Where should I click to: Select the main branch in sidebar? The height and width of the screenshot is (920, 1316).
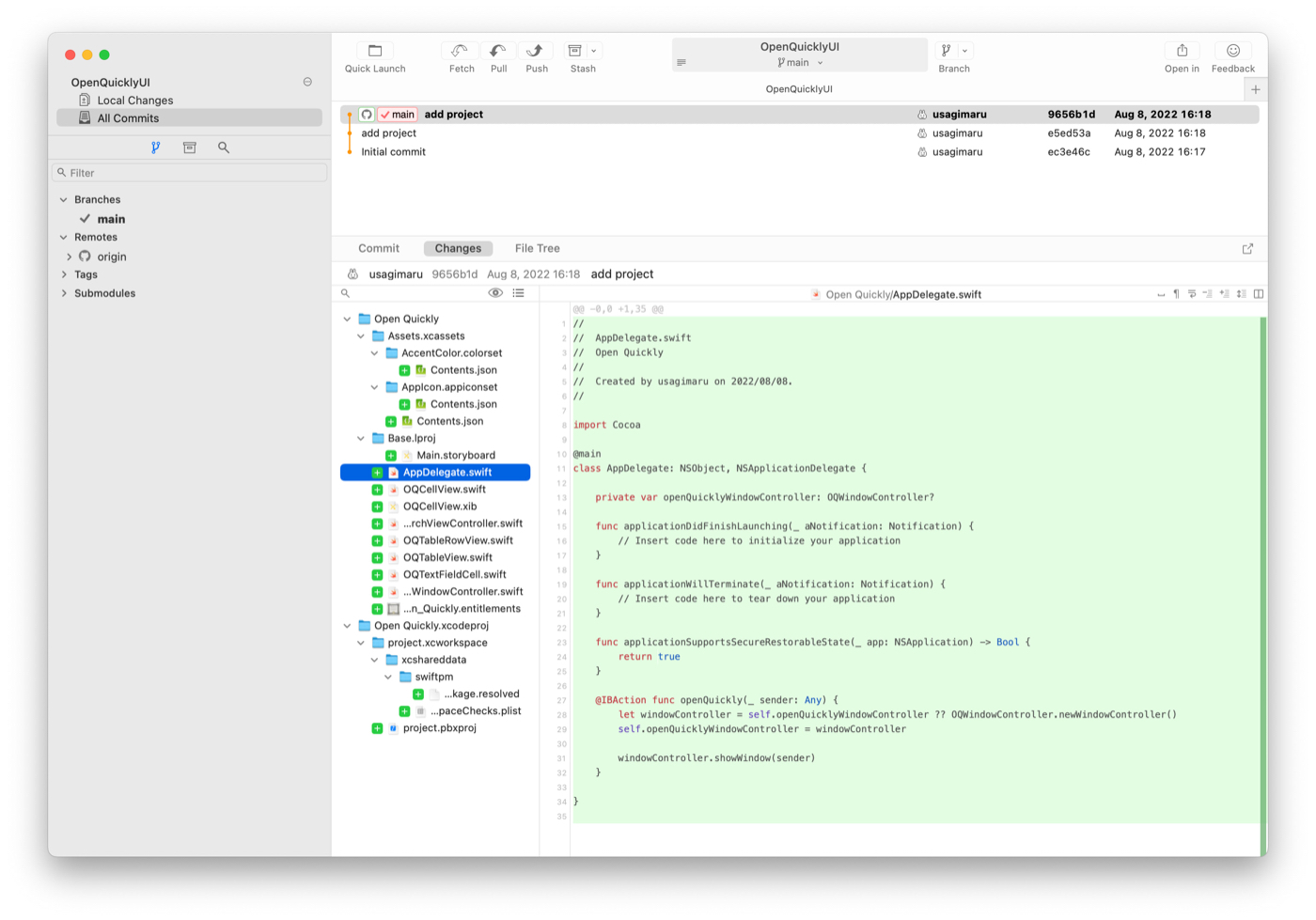tap(111, 219)
